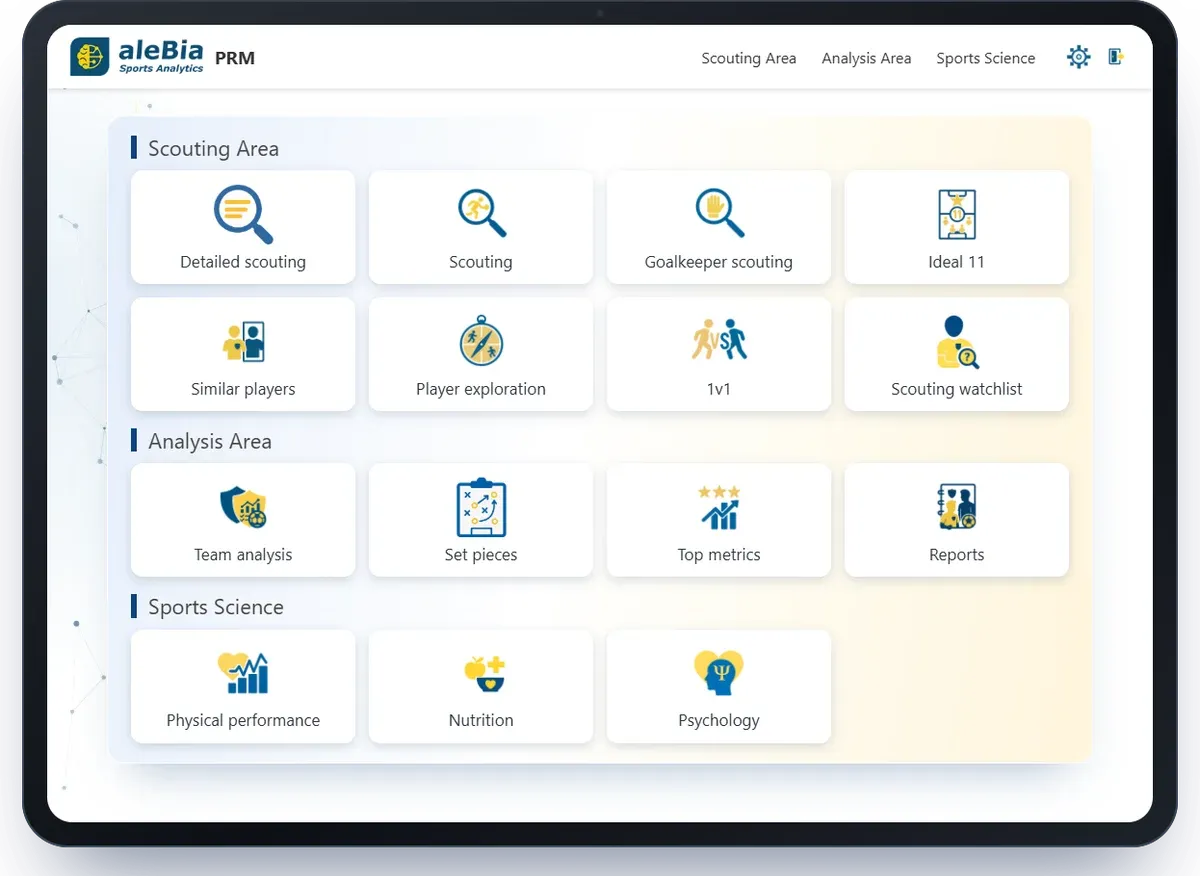1200x876 pixels.
Task: Click the logout icon in the header
Action: [x=1117, y=57]
